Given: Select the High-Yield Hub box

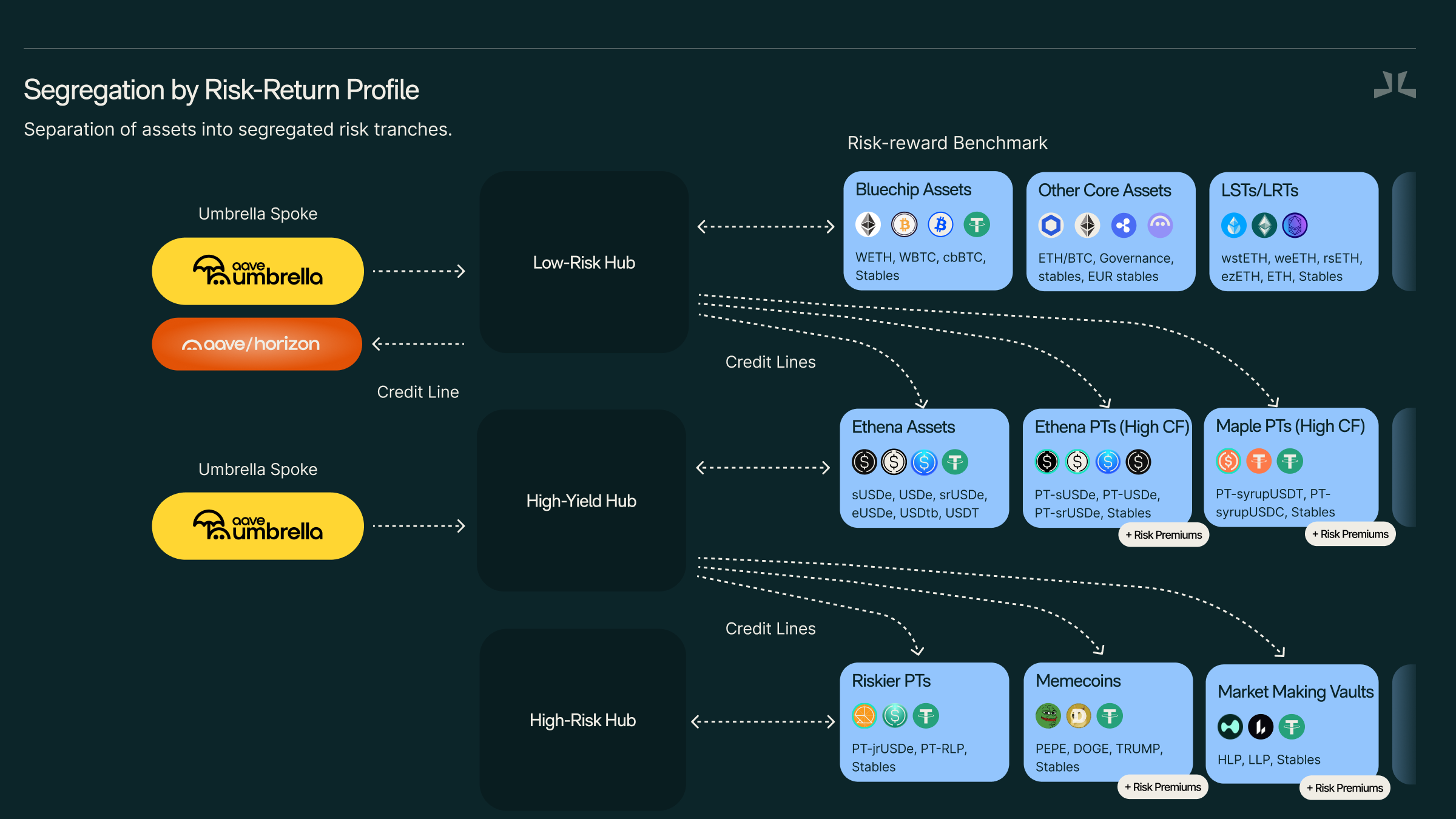Looking at the screenshot, I should pyautogui.click(x=581, y=500).
